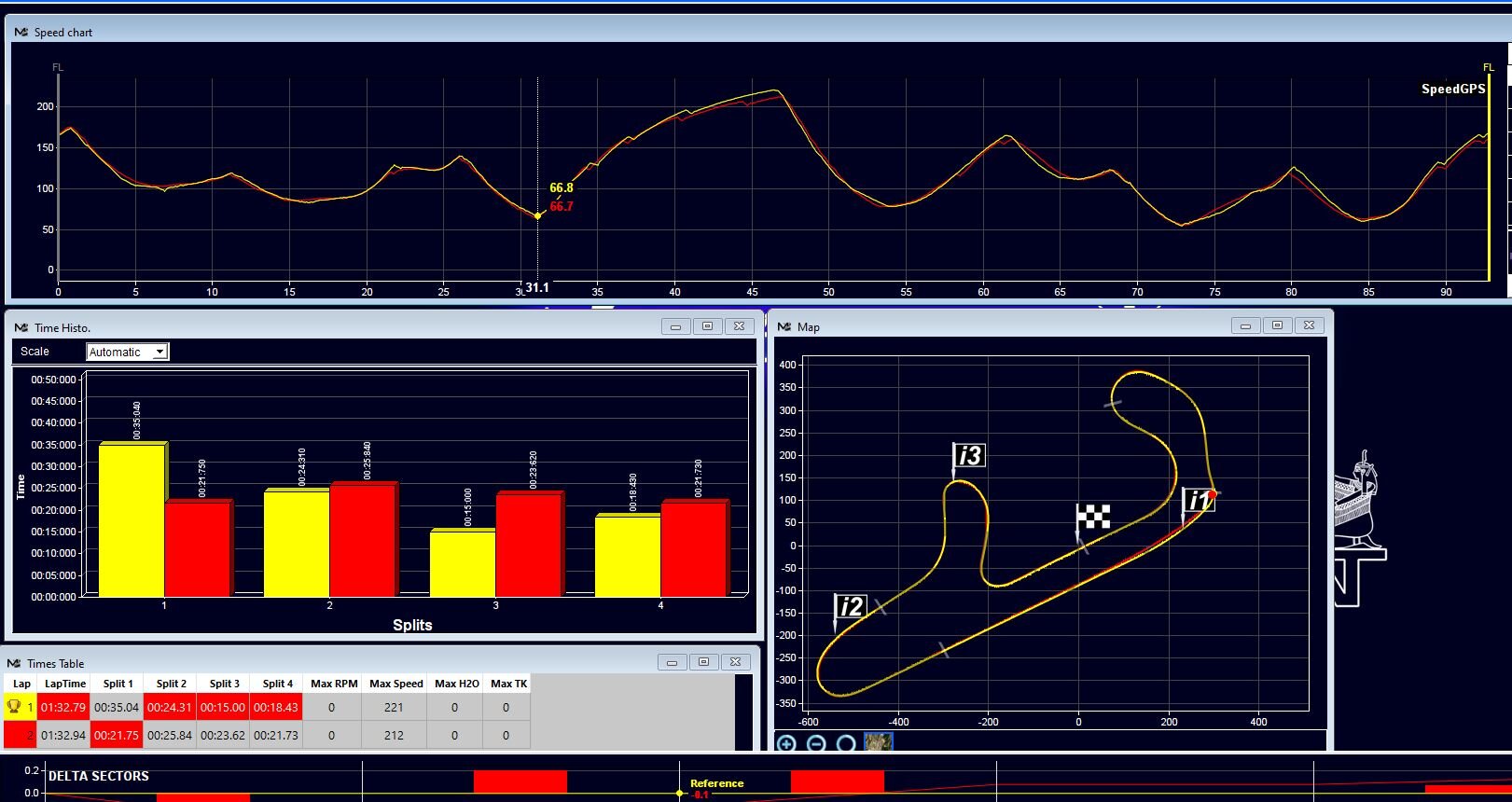Sort by the LapTime column header
This screenshot has height=802, width=1512.
[64, 684]
